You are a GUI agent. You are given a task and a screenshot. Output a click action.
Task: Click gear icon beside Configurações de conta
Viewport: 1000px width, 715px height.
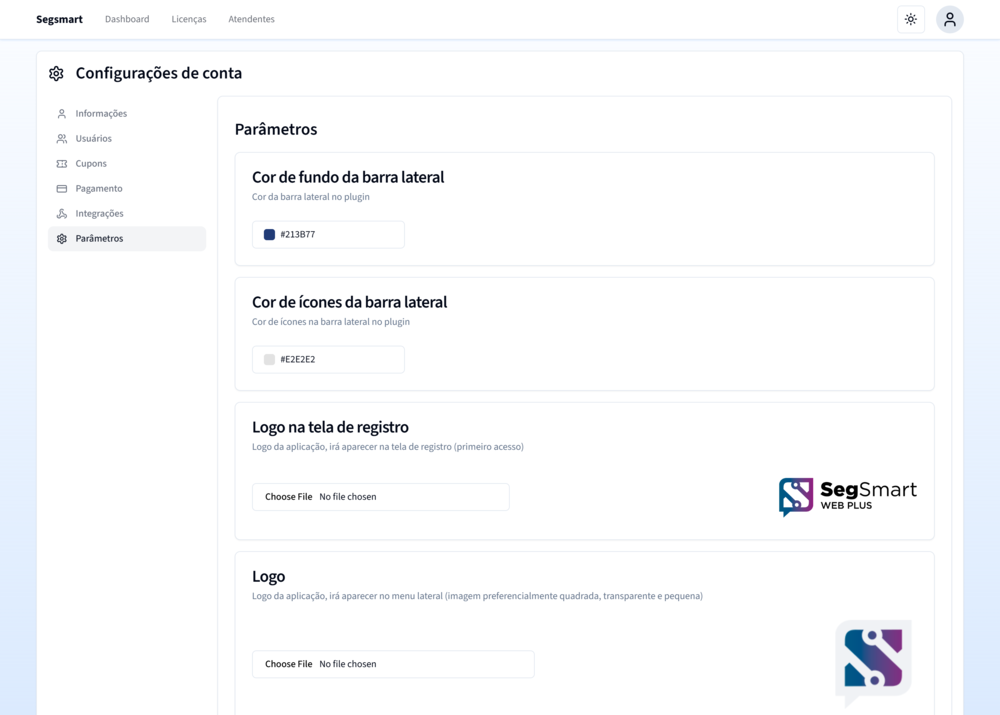pos(56,73)
